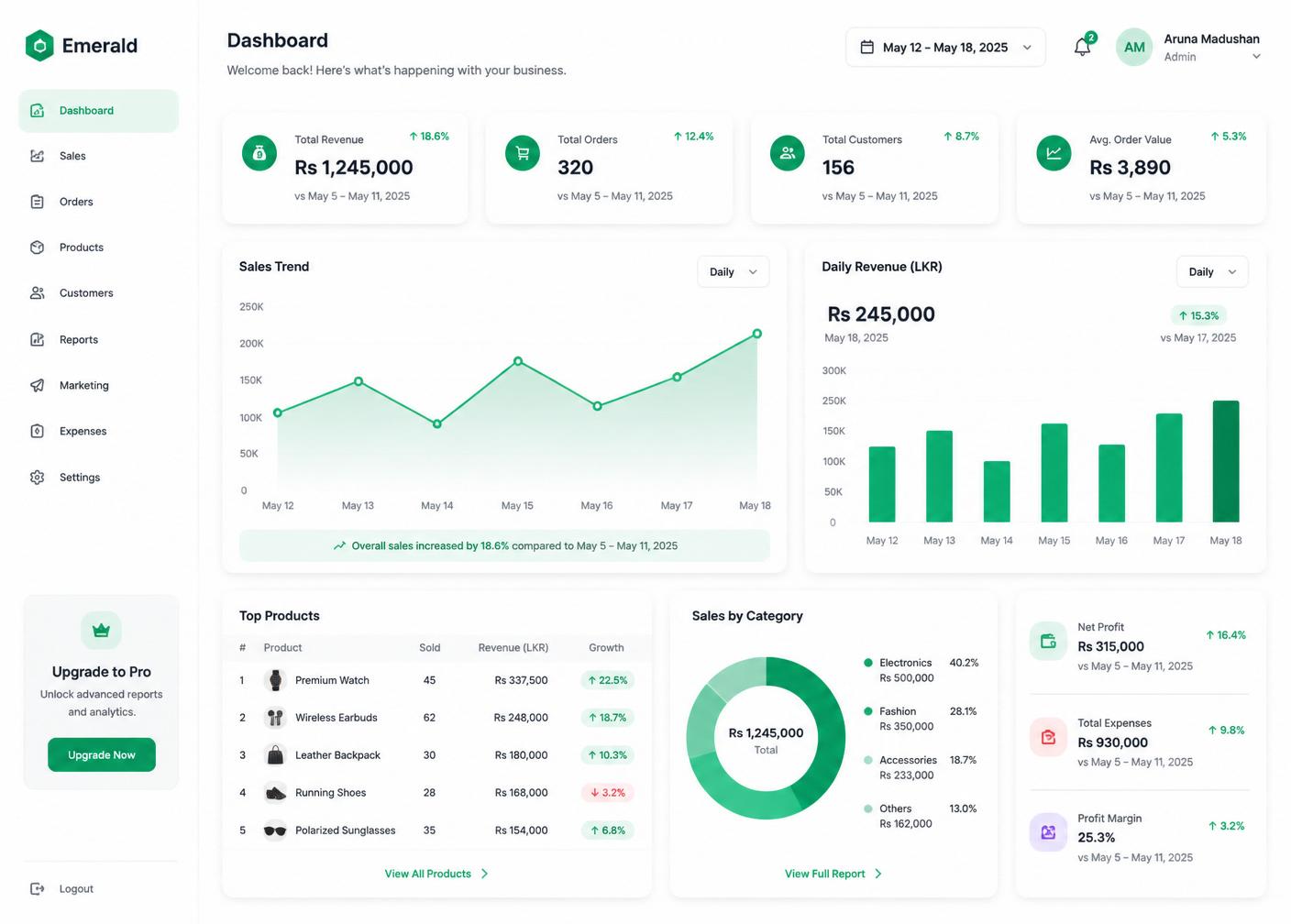Click the Premium Watch product thumbnail

pyautogui.click(x=275, y=680)
